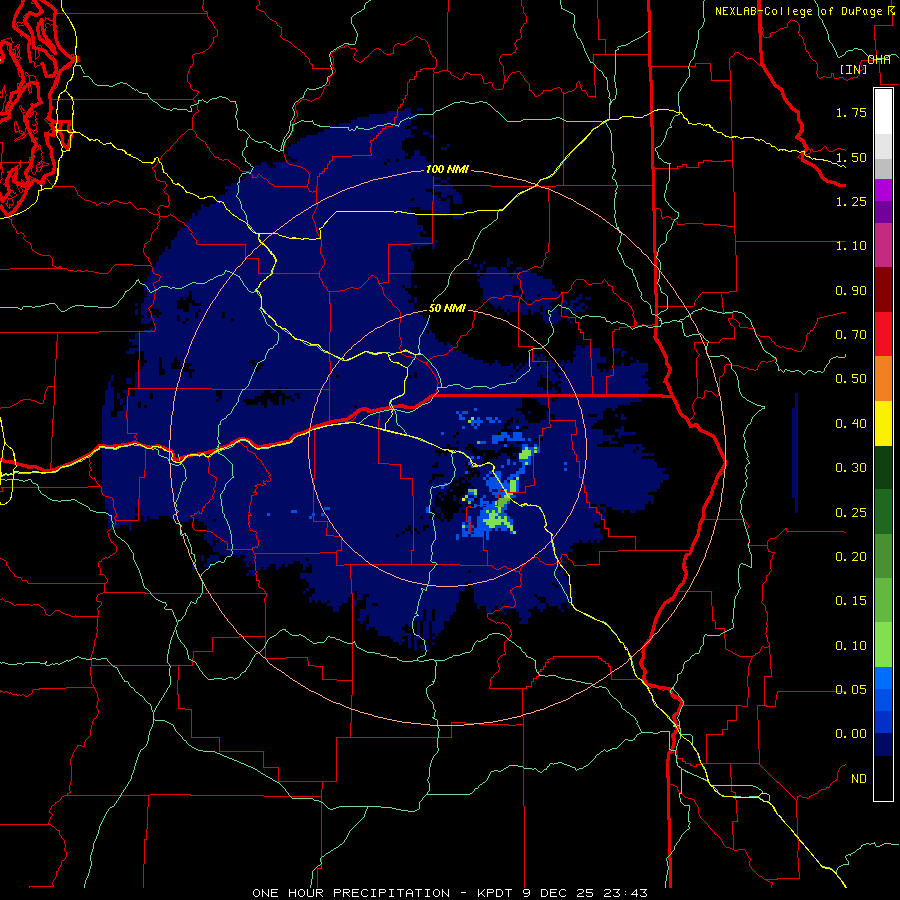Viewport: 900px width, 900px height.
Task: Click the 0.70 legend value
Action: (x=851, y=335)
